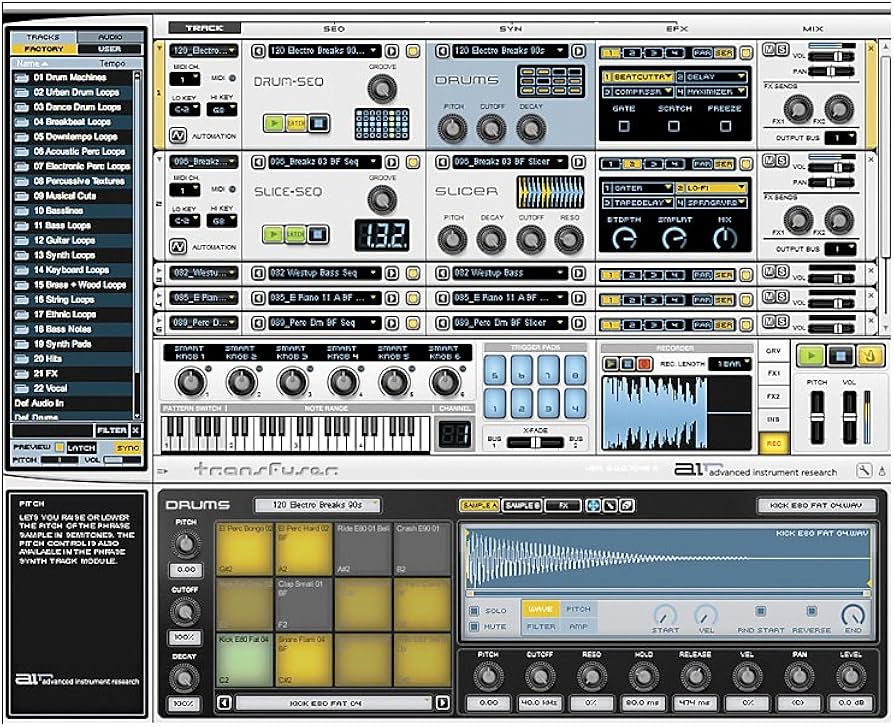This screenshot has width=894, height=727.
Task: Click the Automation icon on track 1
Action: [x=177, y=135]
